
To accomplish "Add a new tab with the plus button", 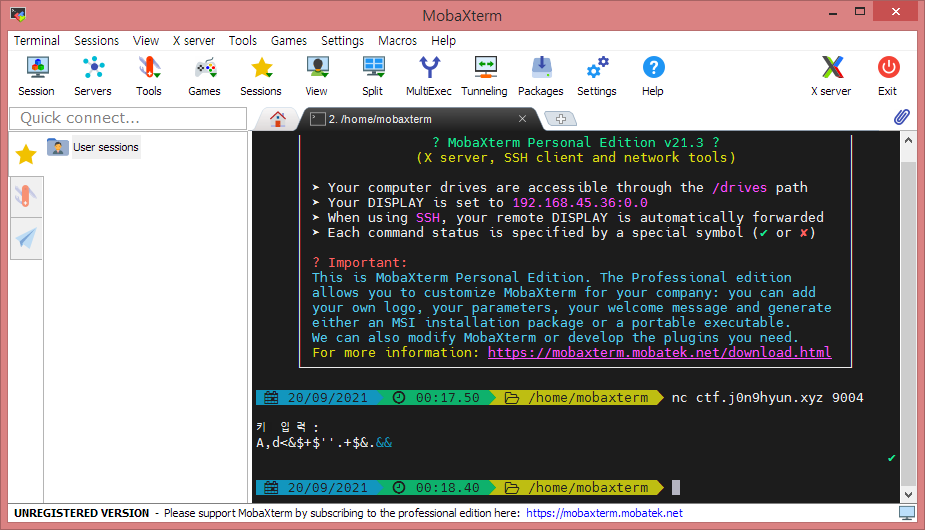I will pos(560,119).
